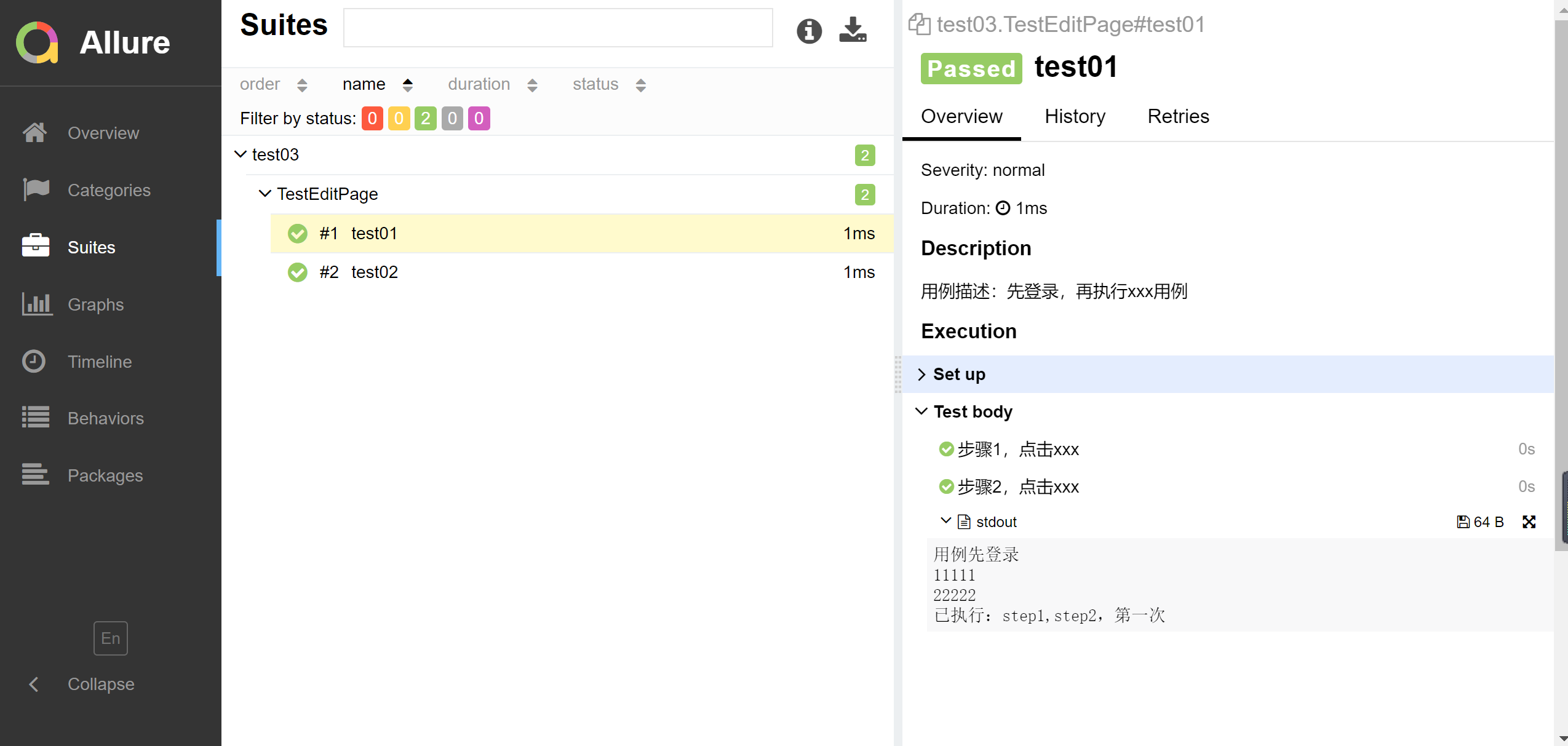
Task: Click the Collapse sidebar label
Action: 101,684
